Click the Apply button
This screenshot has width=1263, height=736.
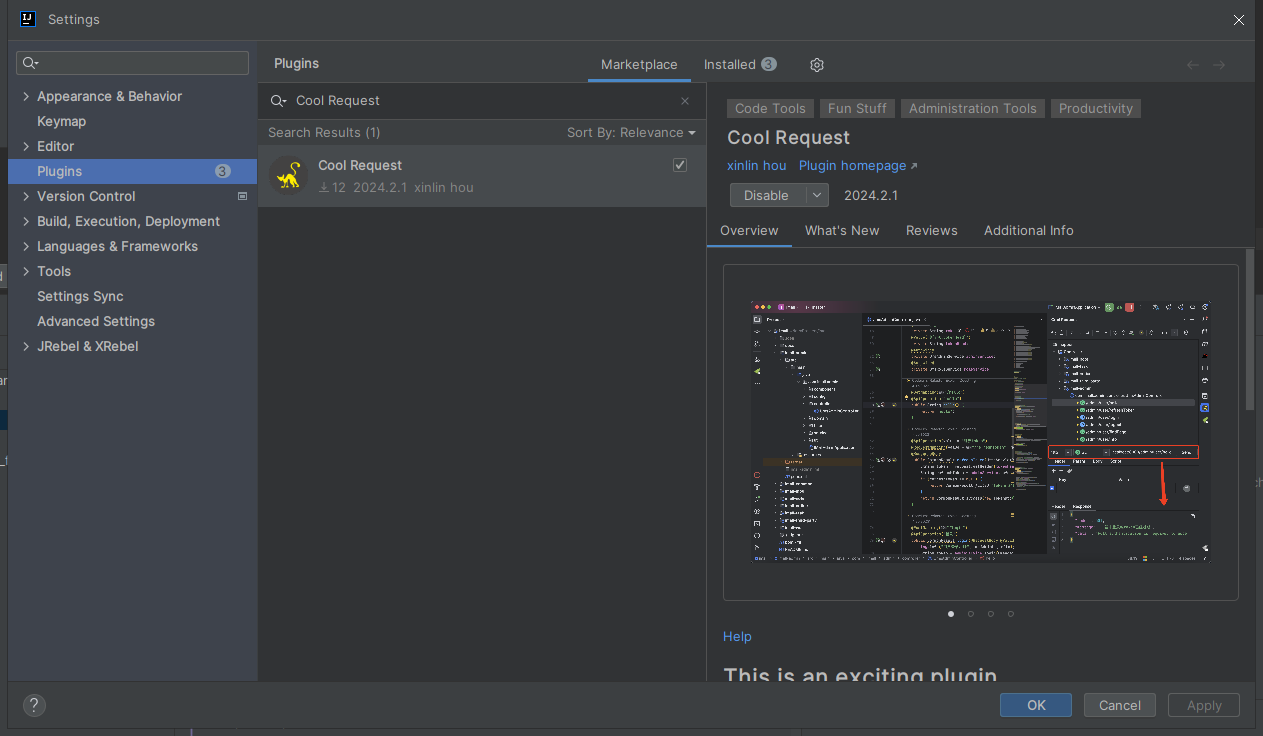[1204, 705]
